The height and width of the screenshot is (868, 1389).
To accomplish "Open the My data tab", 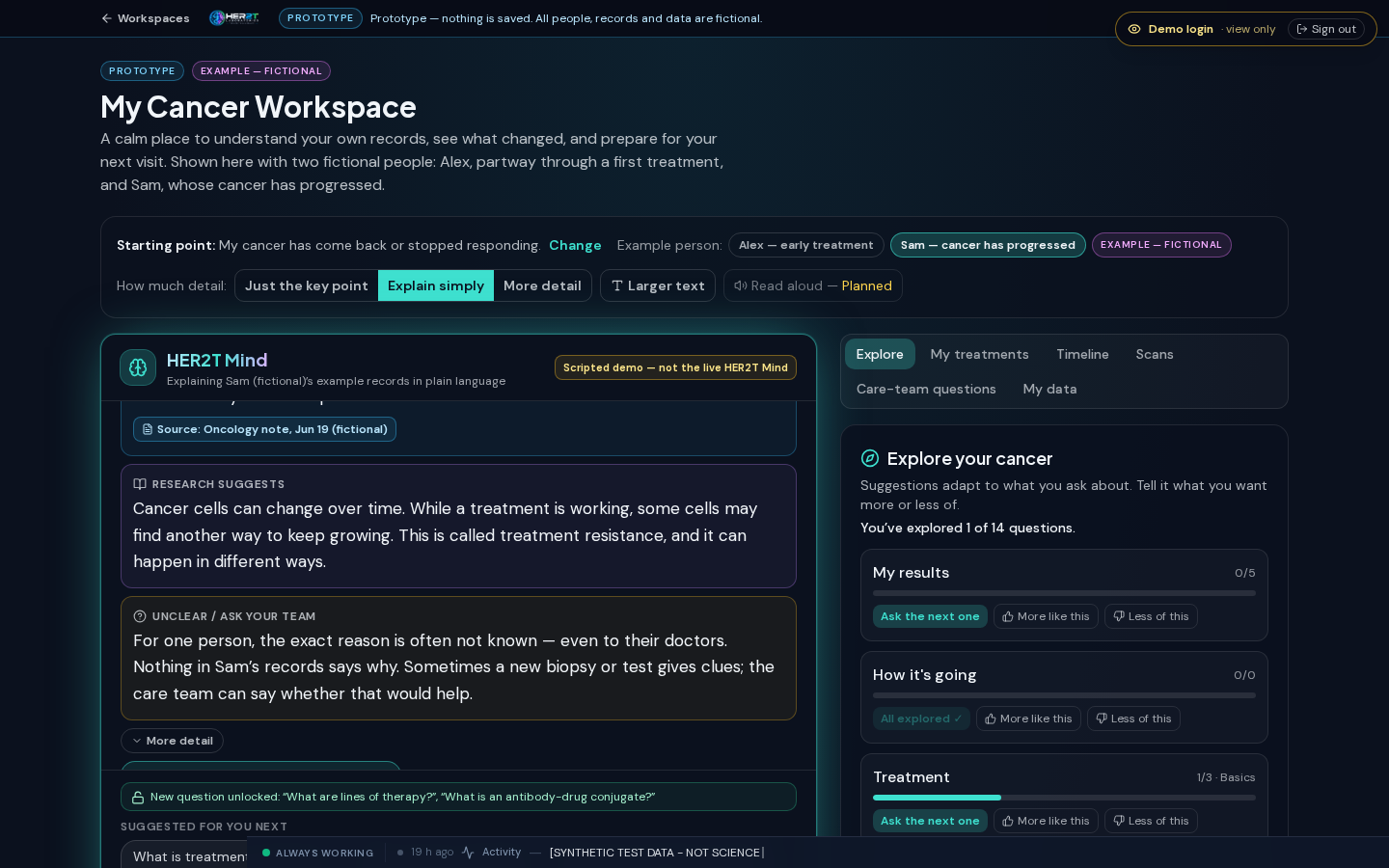I will (x=1049, y=389).
